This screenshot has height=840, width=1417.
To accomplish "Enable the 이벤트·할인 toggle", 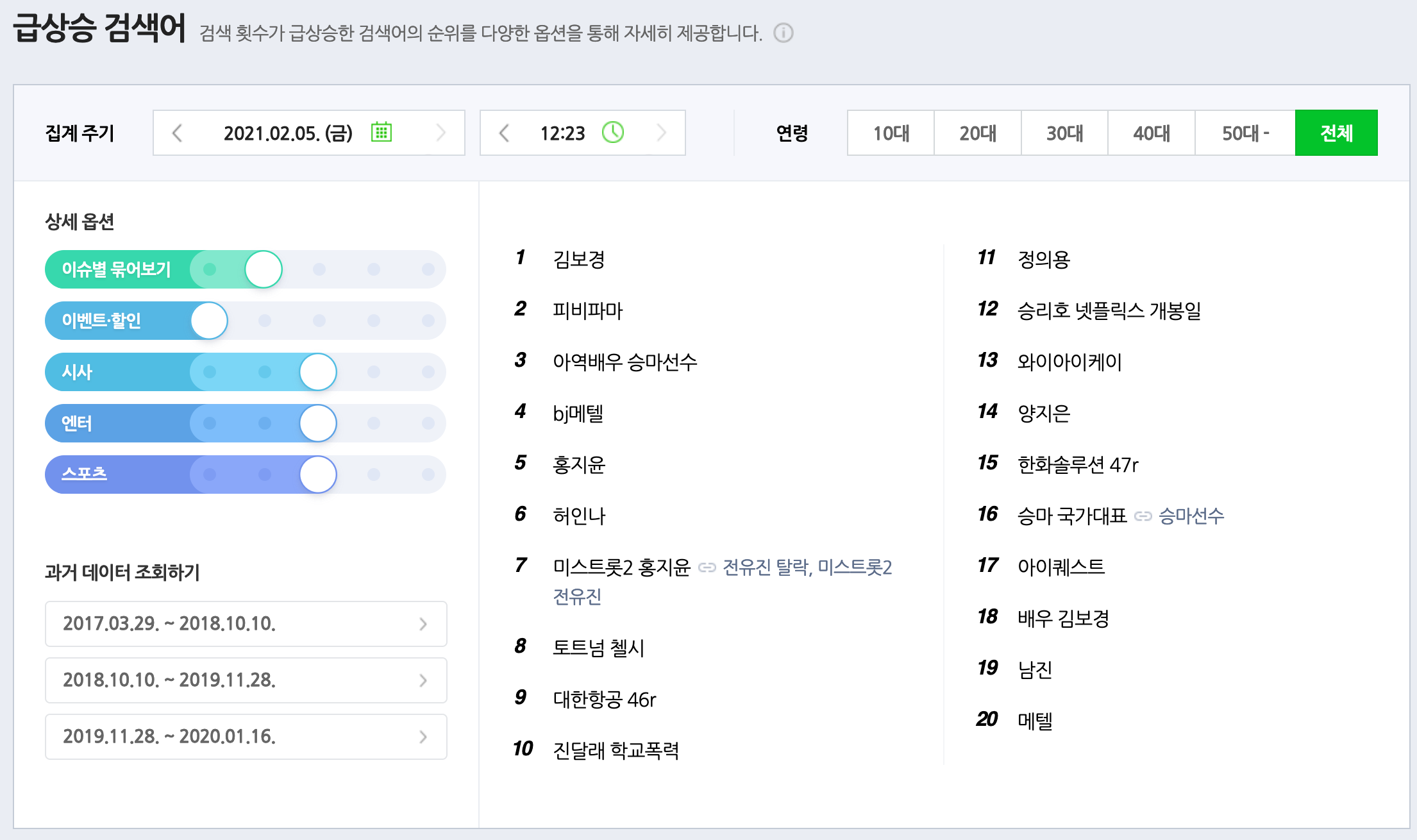I will click(x=208, y=321).
